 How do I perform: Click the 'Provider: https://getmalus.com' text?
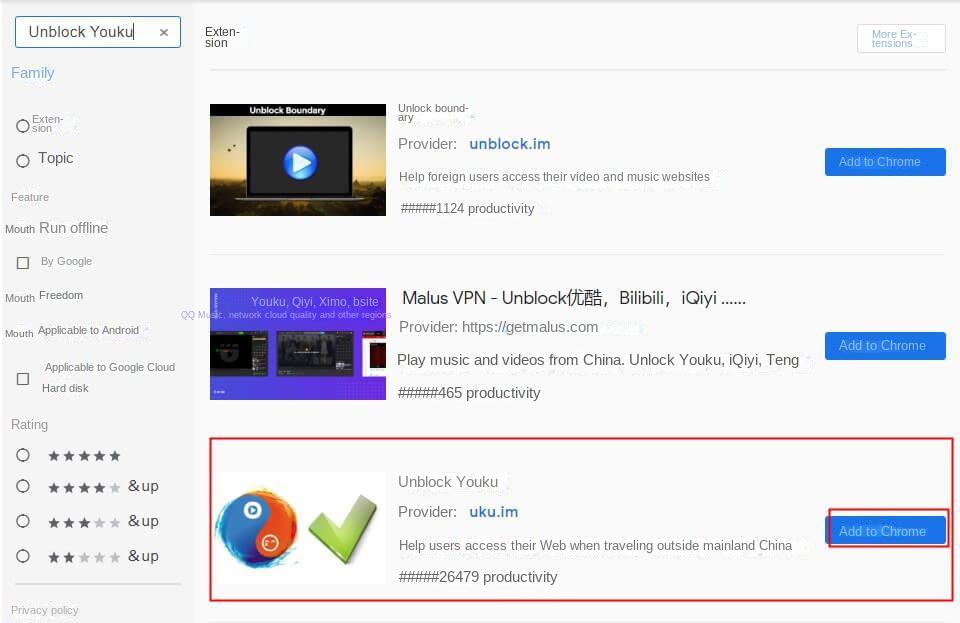click(x=498, y=327)
